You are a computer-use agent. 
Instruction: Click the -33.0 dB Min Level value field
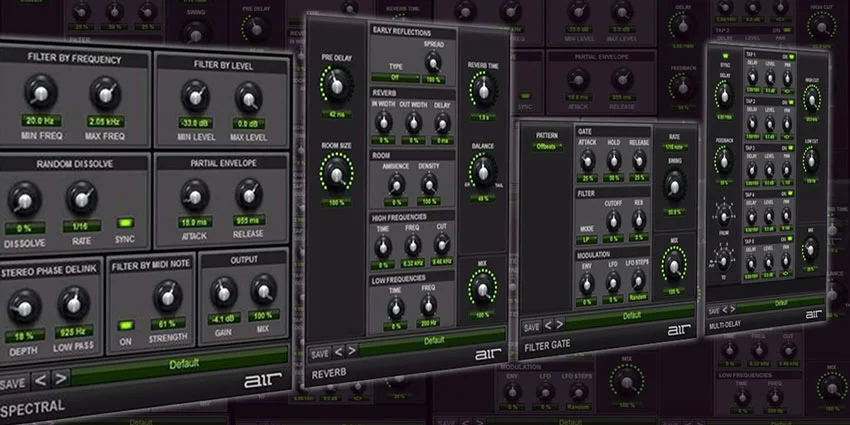pyautogui.click(x=195, y=123)
